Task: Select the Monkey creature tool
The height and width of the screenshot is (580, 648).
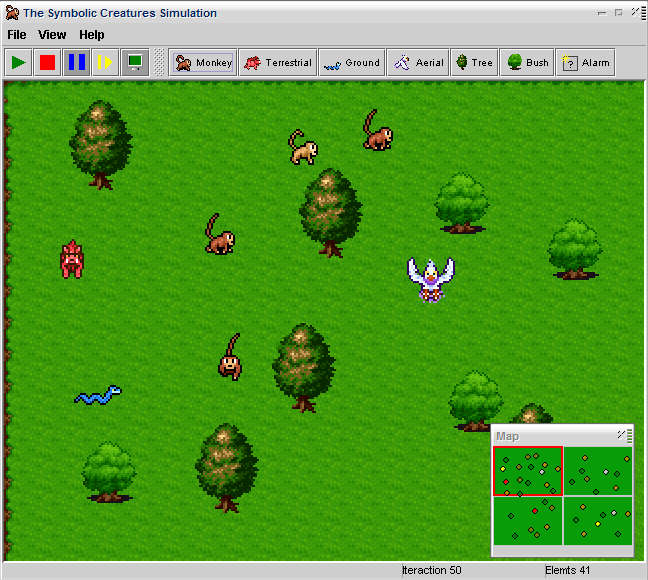Action: click(203, 62)
